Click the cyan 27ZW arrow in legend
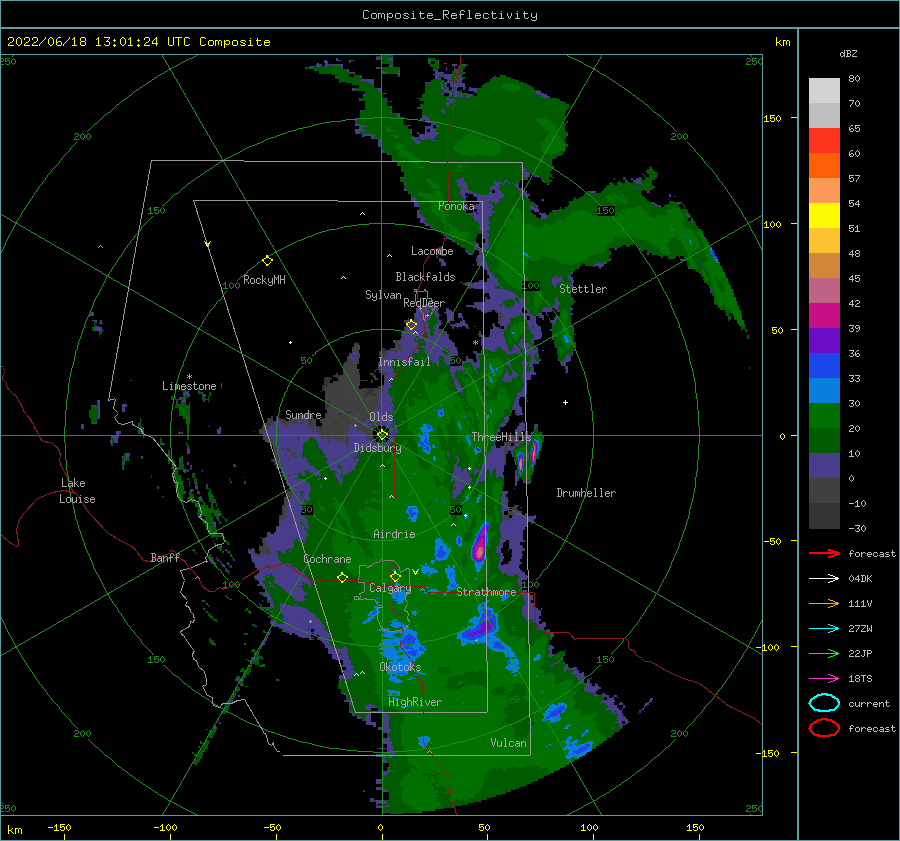Viewport: 900px width, 841px height. tap(824, 629)
